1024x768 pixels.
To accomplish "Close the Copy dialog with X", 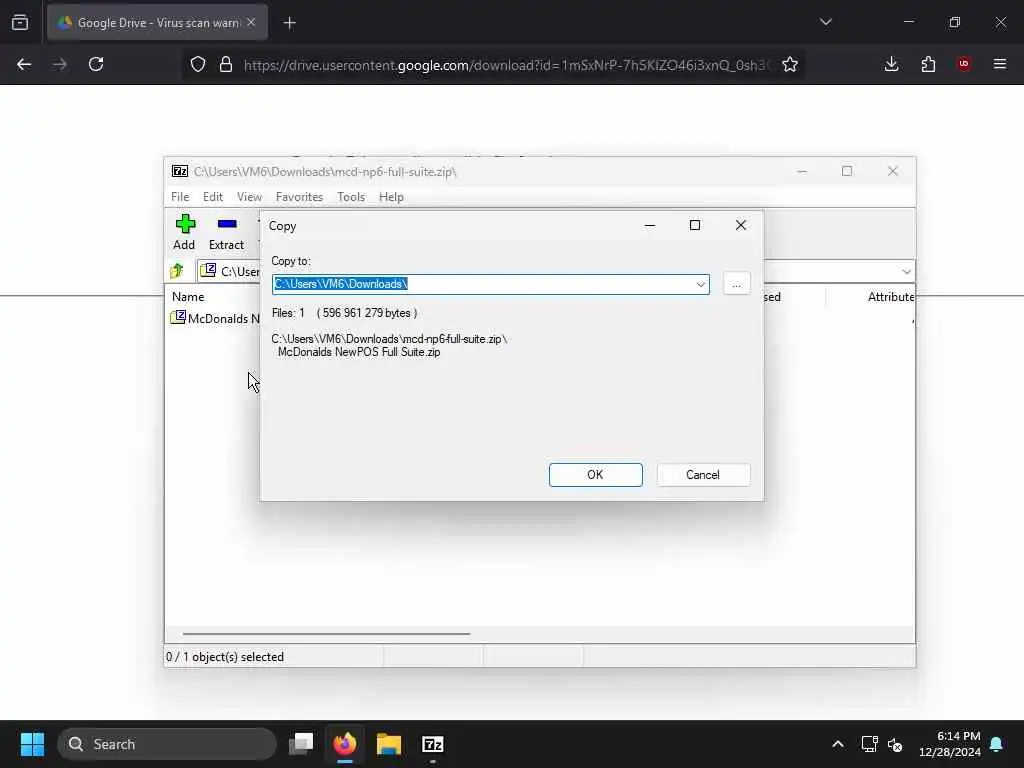I will pyautogui.click(x=741, y=225).
